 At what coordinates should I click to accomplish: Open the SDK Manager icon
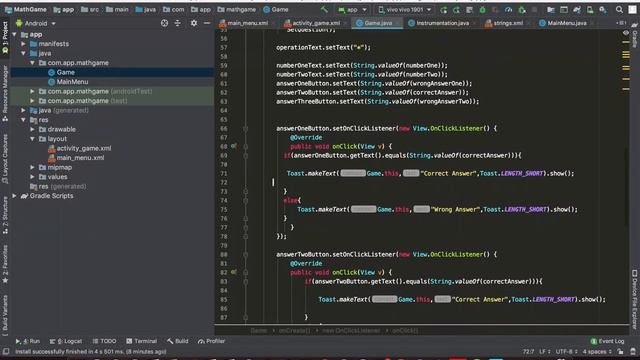pyautogui.click(x=603, y=9)
